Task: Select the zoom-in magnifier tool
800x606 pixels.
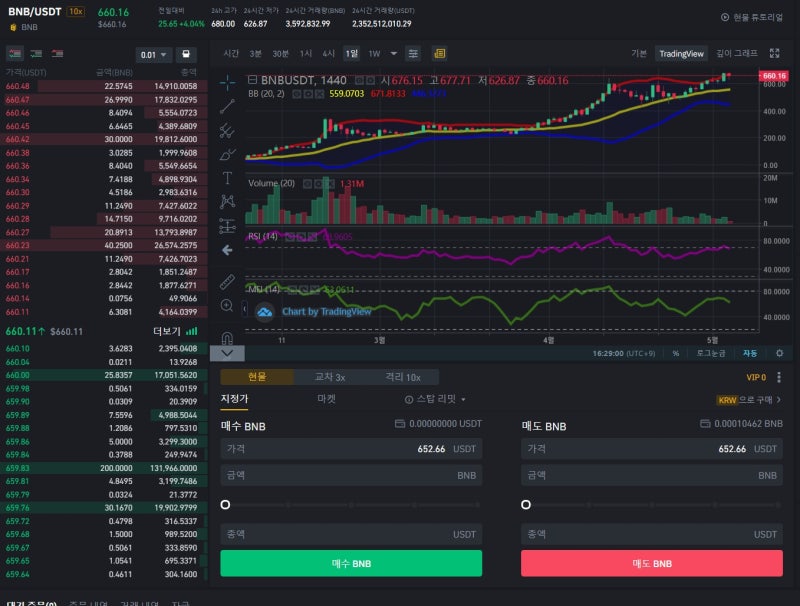Action: point(228,306)
